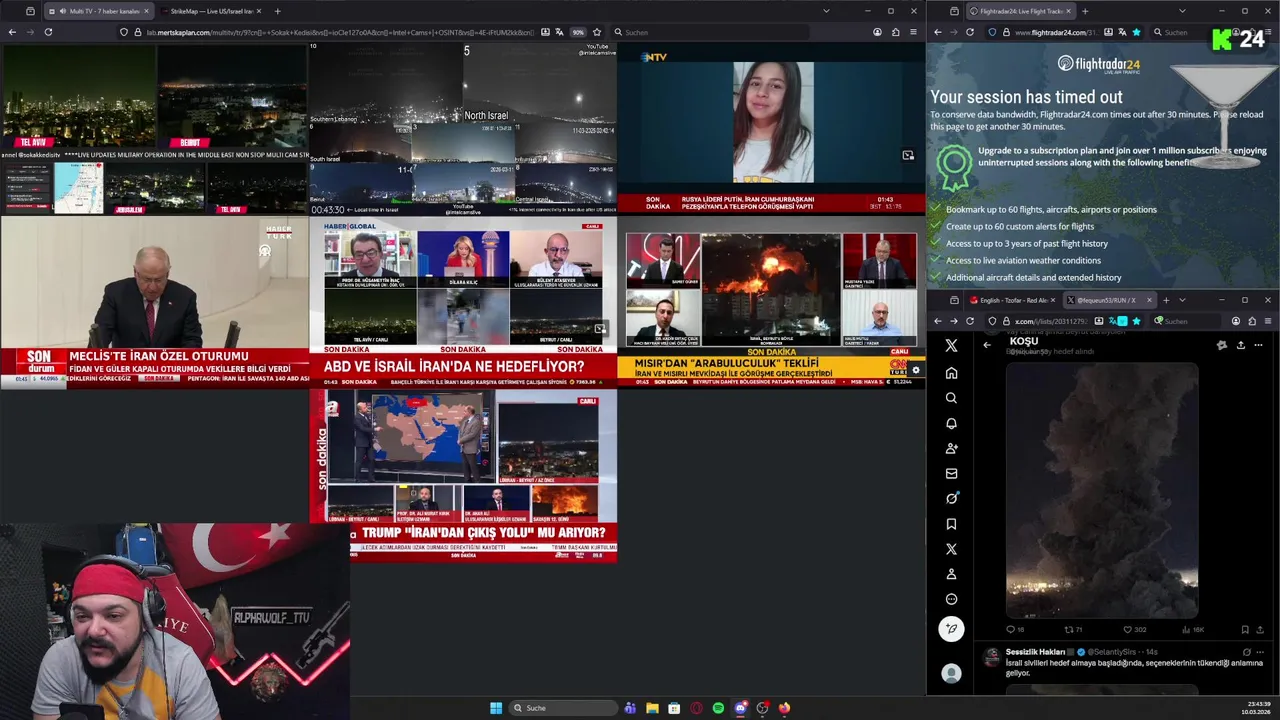Open more options for KOŞU list
This screenshot has height=720, width=1280.
1258,345
